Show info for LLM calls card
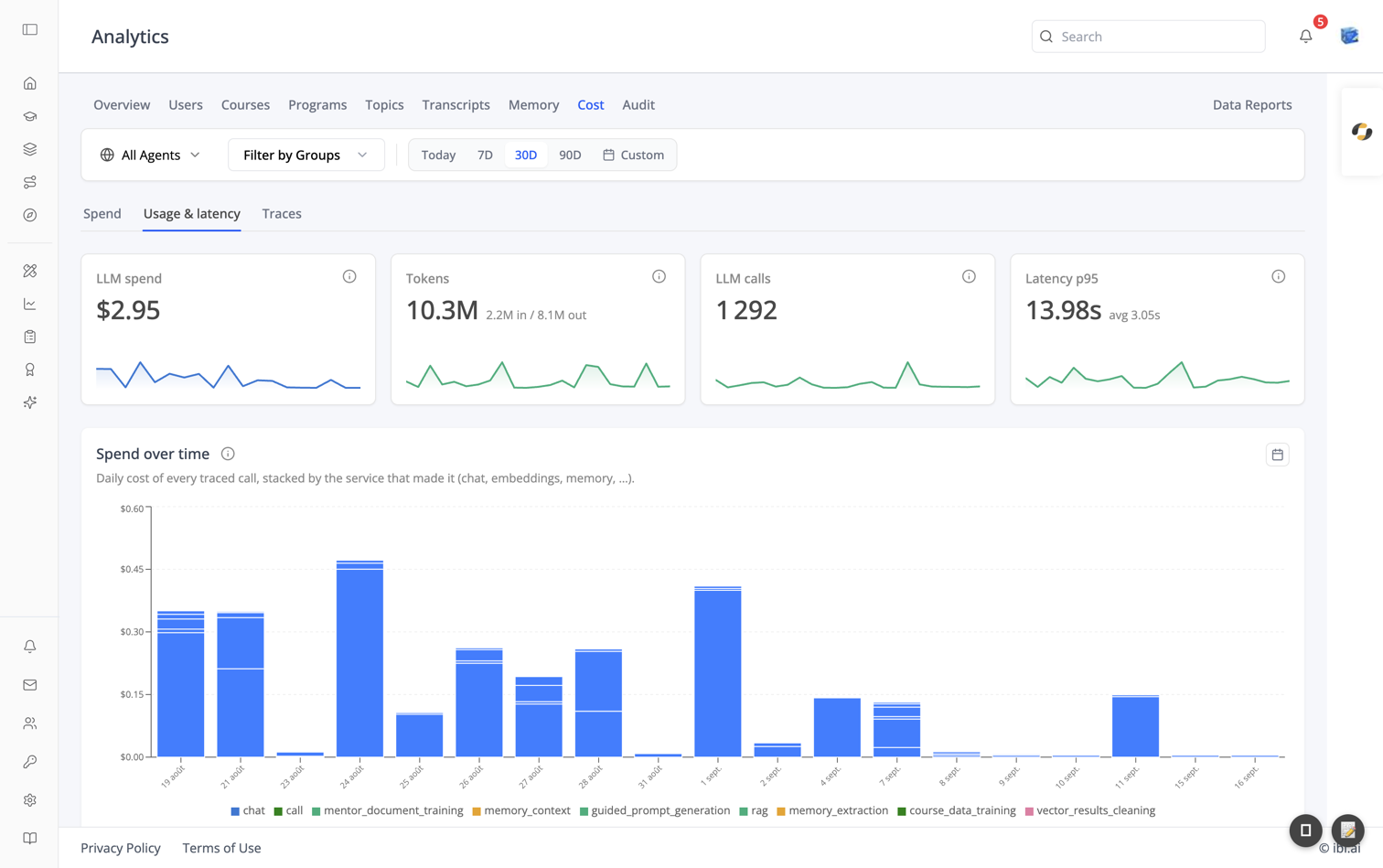Viewport: 1383px width, 868px height. click(969, 276)
